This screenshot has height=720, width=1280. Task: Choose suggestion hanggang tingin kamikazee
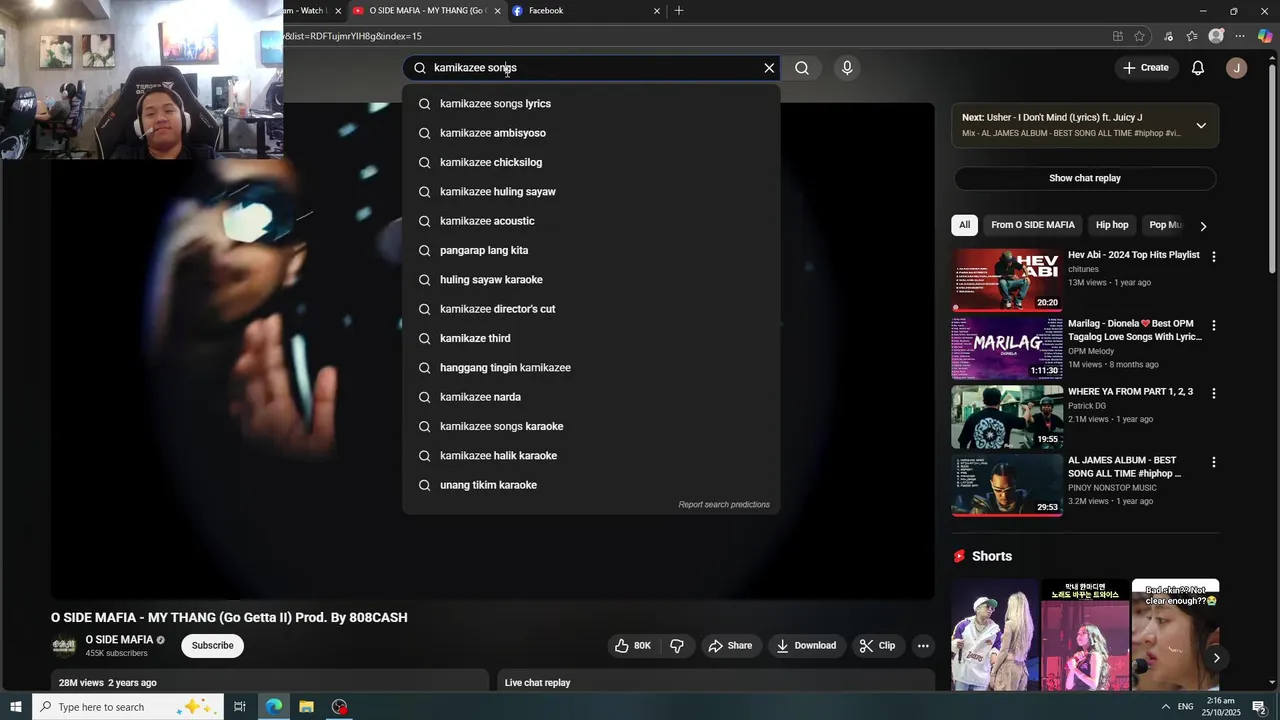coord(591,368)
